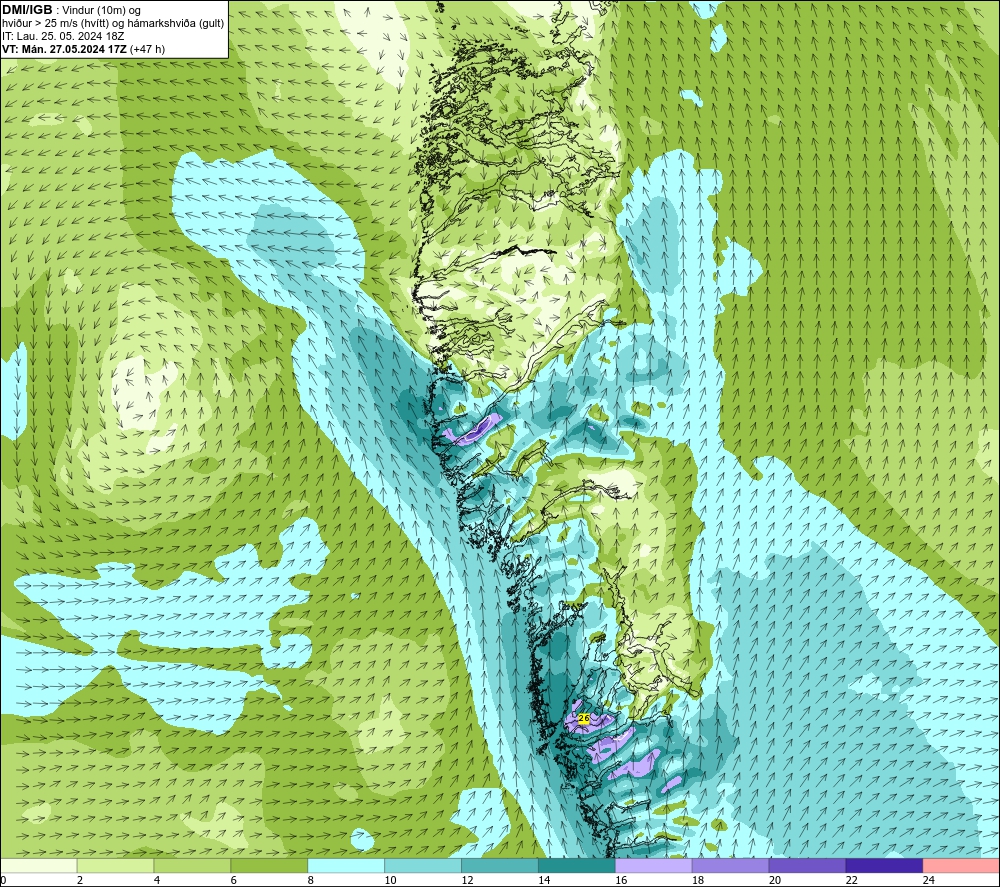This screenshot has height=887, width=1000.
Task: Select the 0–2 m/s pale color swatch
Action: click(x=39, y=865)
